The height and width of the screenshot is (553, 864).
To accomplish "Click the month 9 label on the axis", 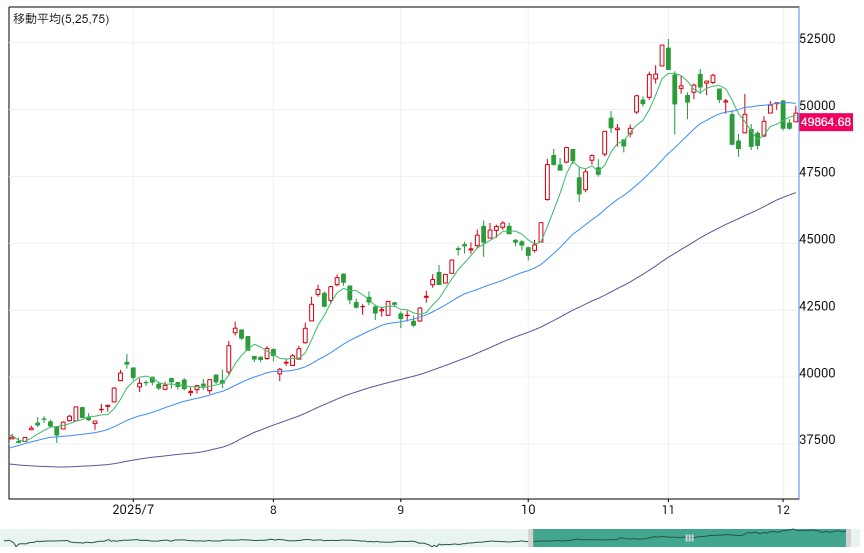I will pos(401,509).
